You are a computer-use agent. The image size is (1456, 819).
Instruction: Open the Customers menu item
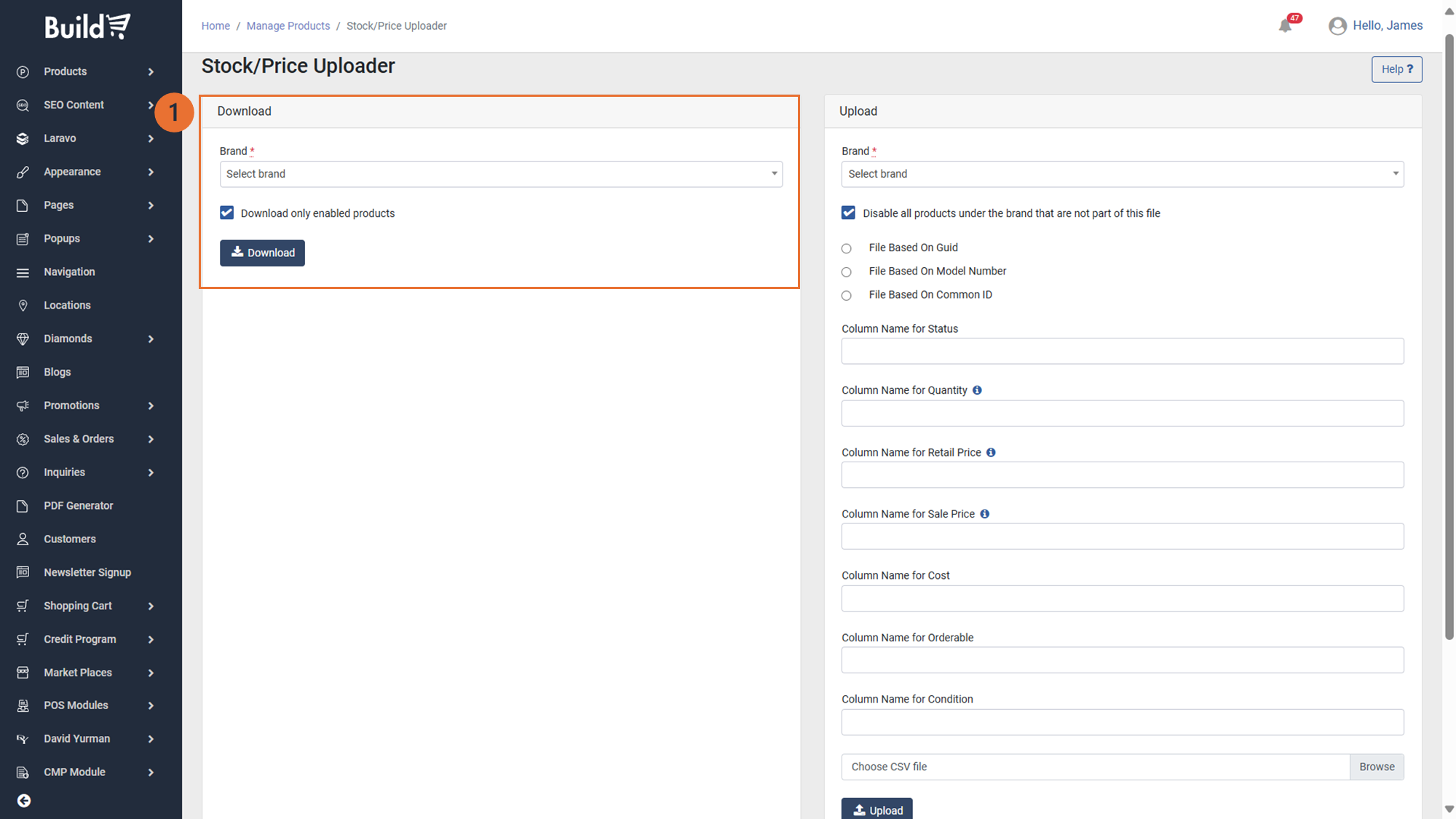click(x=69, y=539)
